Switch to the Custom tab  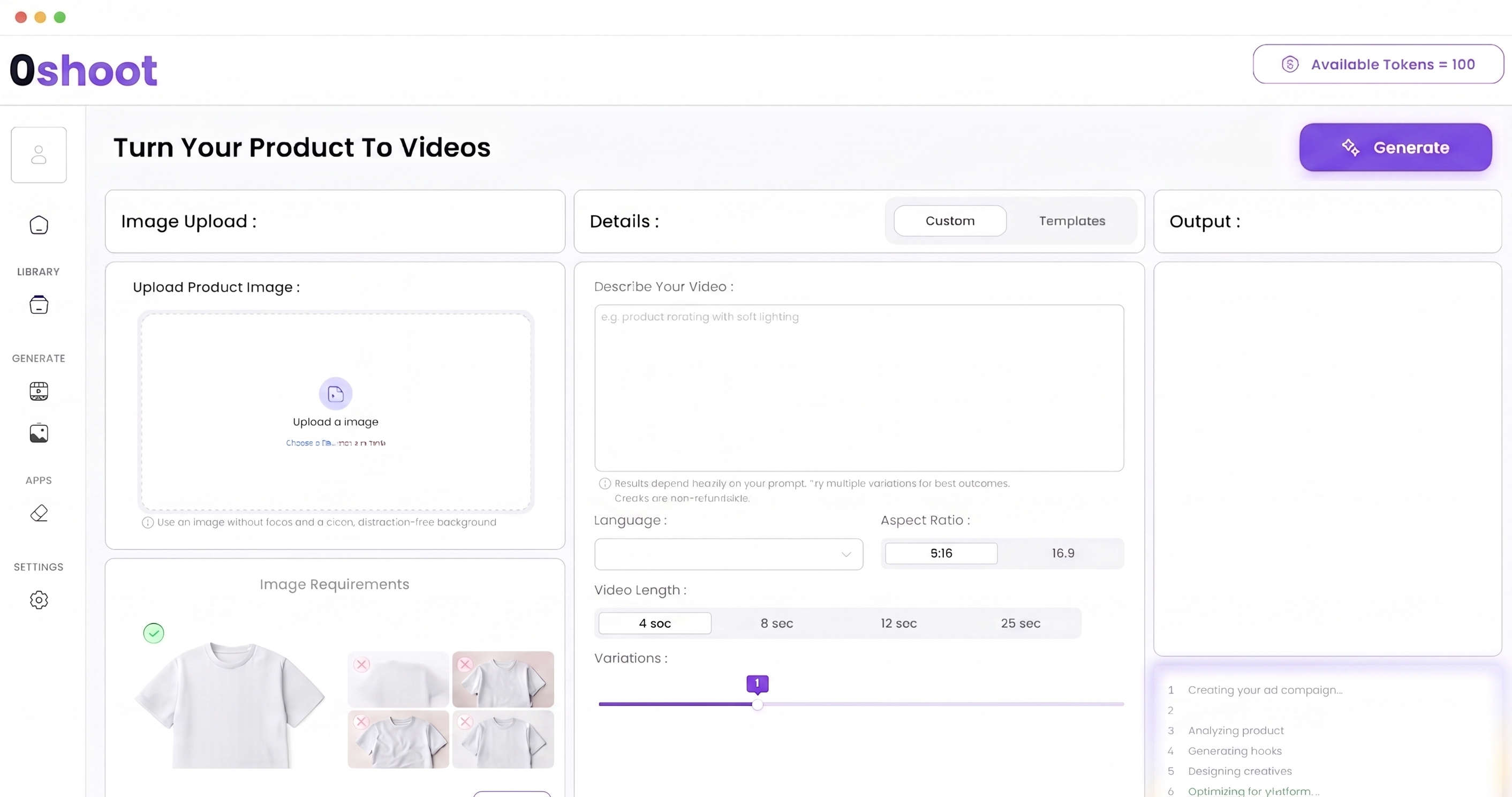[950, 221]
